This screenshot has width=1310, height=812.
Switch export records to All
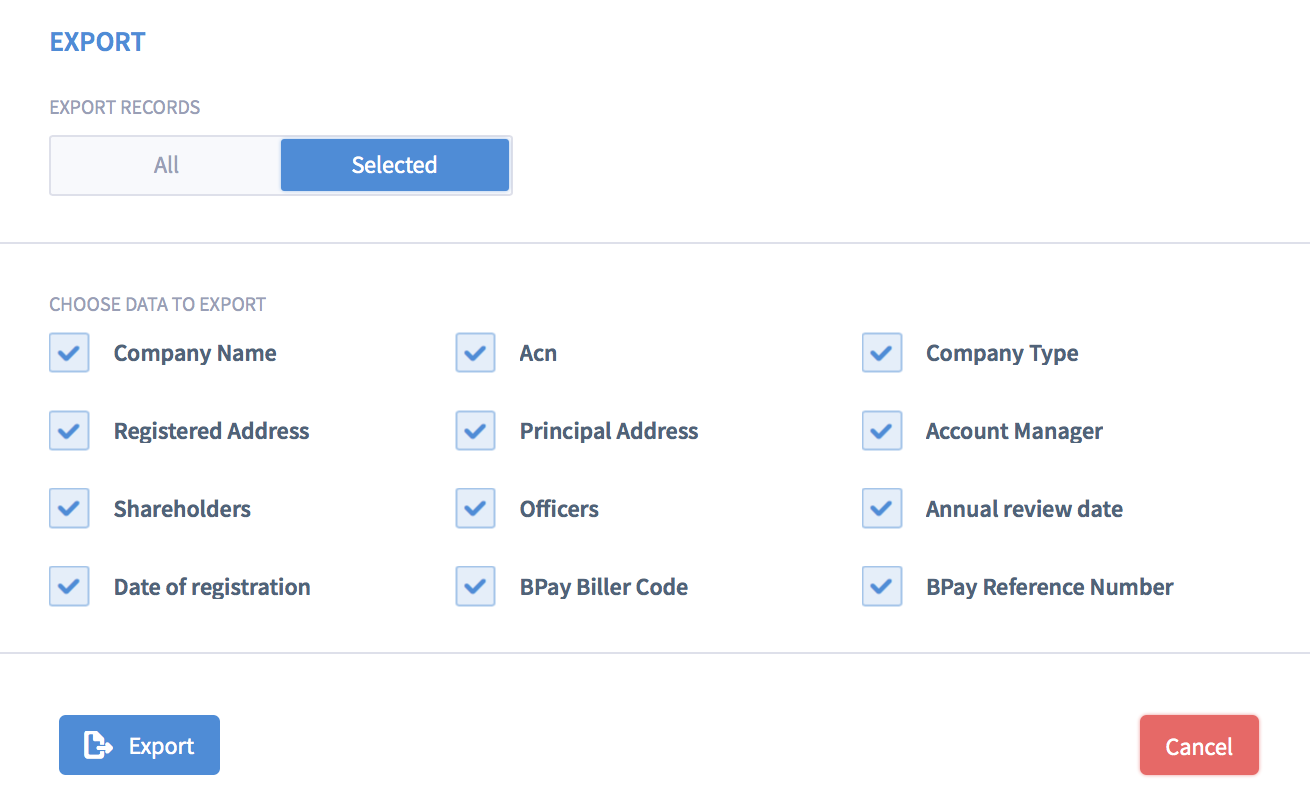(x=166, y=165)
